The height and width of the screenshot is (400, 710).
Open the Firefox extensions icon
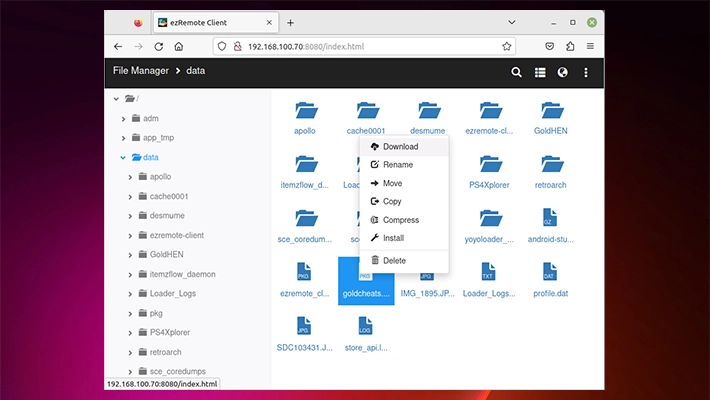pos(570,46)
